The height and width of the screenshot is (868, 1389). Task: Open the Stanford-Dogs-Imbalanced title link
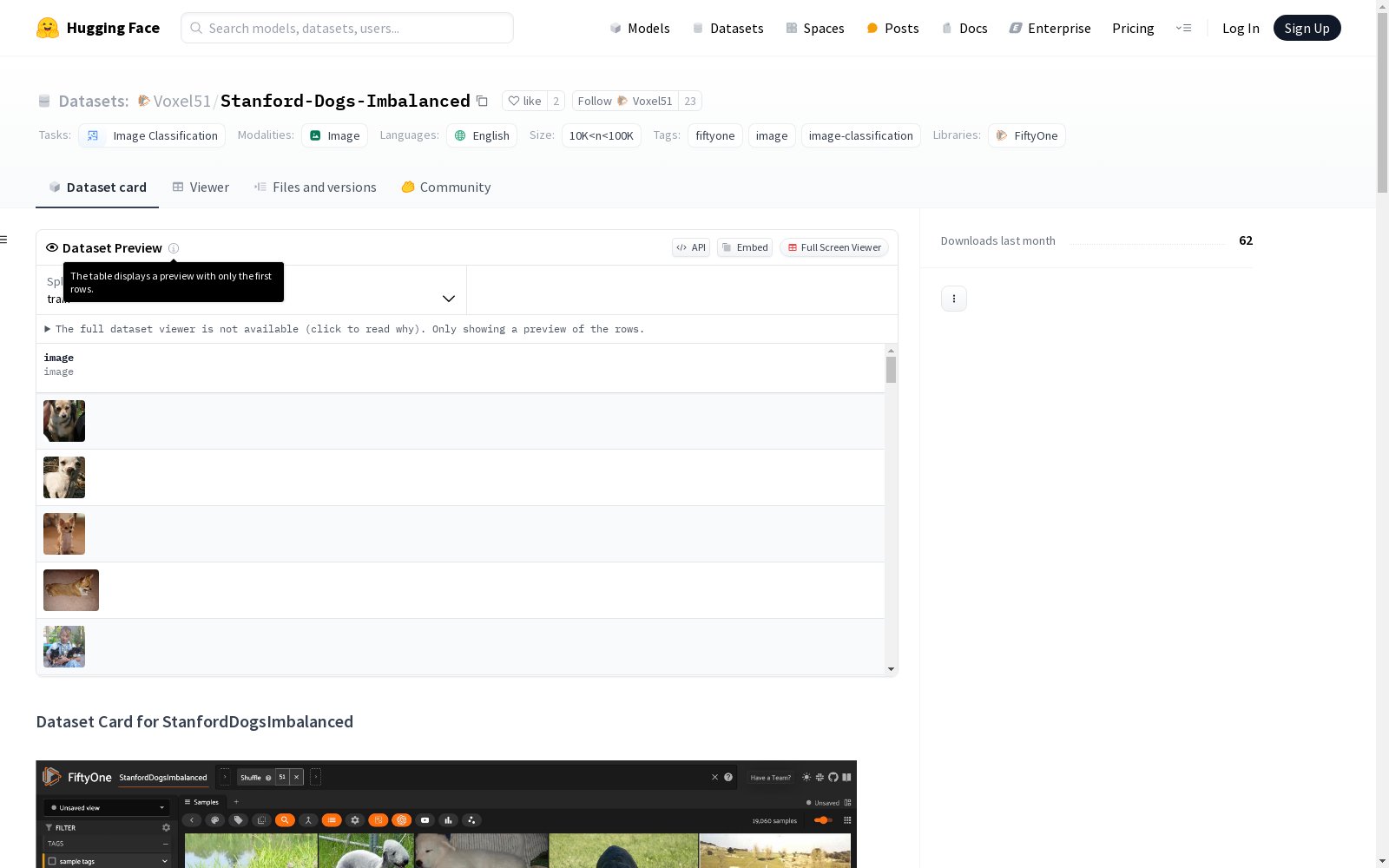[x=346, y=101]
